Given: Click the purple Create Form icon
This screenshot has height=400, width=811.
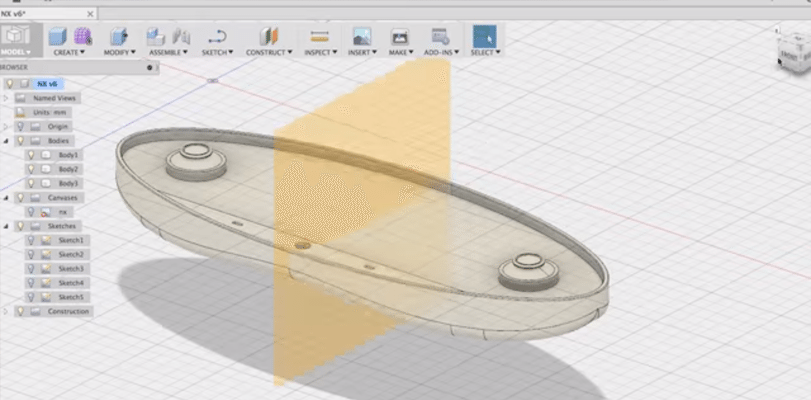Looking at the screenshot, I should [x=83, y=36].
